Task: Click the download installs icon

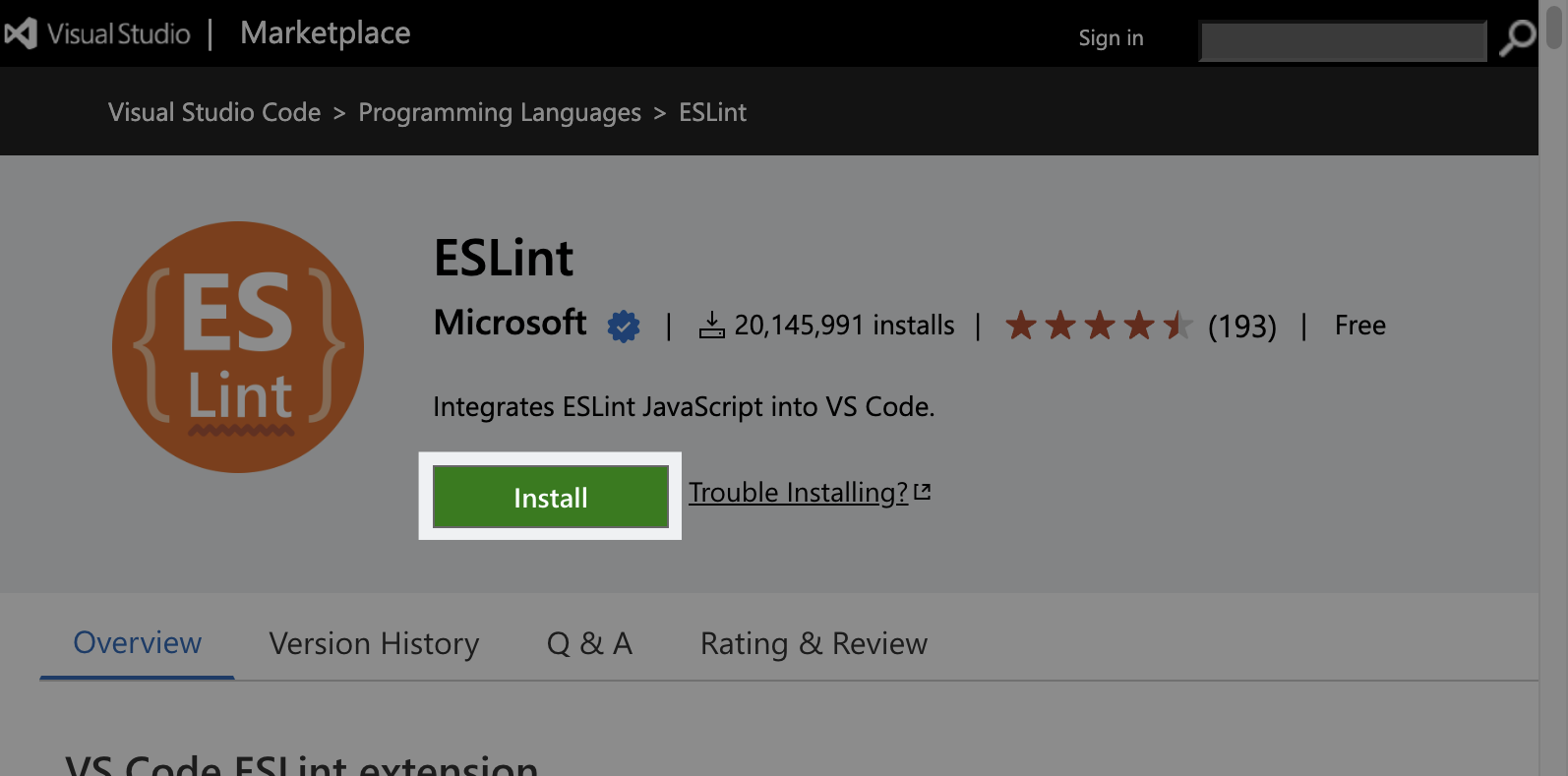Action: (711, 325)
